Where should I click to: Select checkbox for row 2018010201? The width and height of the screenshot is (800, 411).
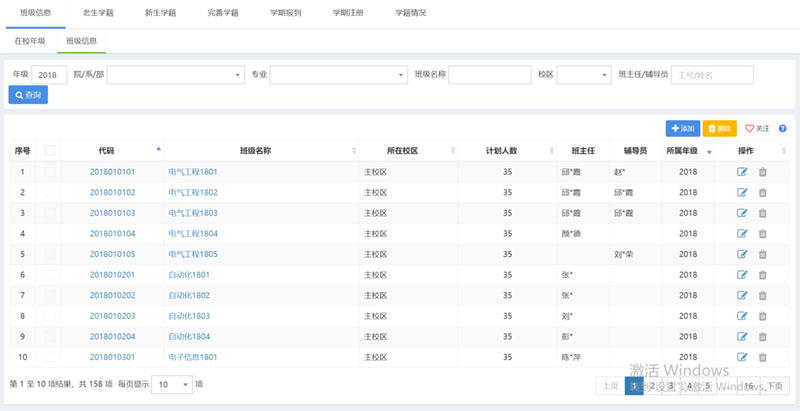click(50, 275)
